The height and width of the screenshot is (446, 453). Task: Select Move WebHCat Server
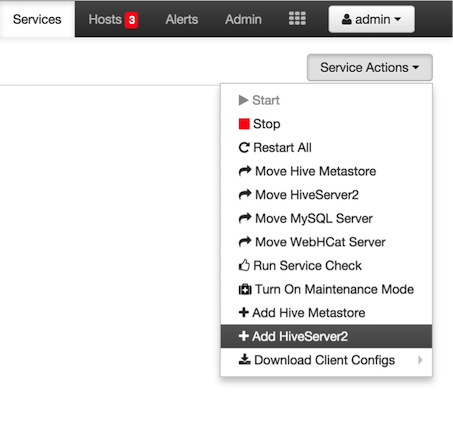point(326,242)
